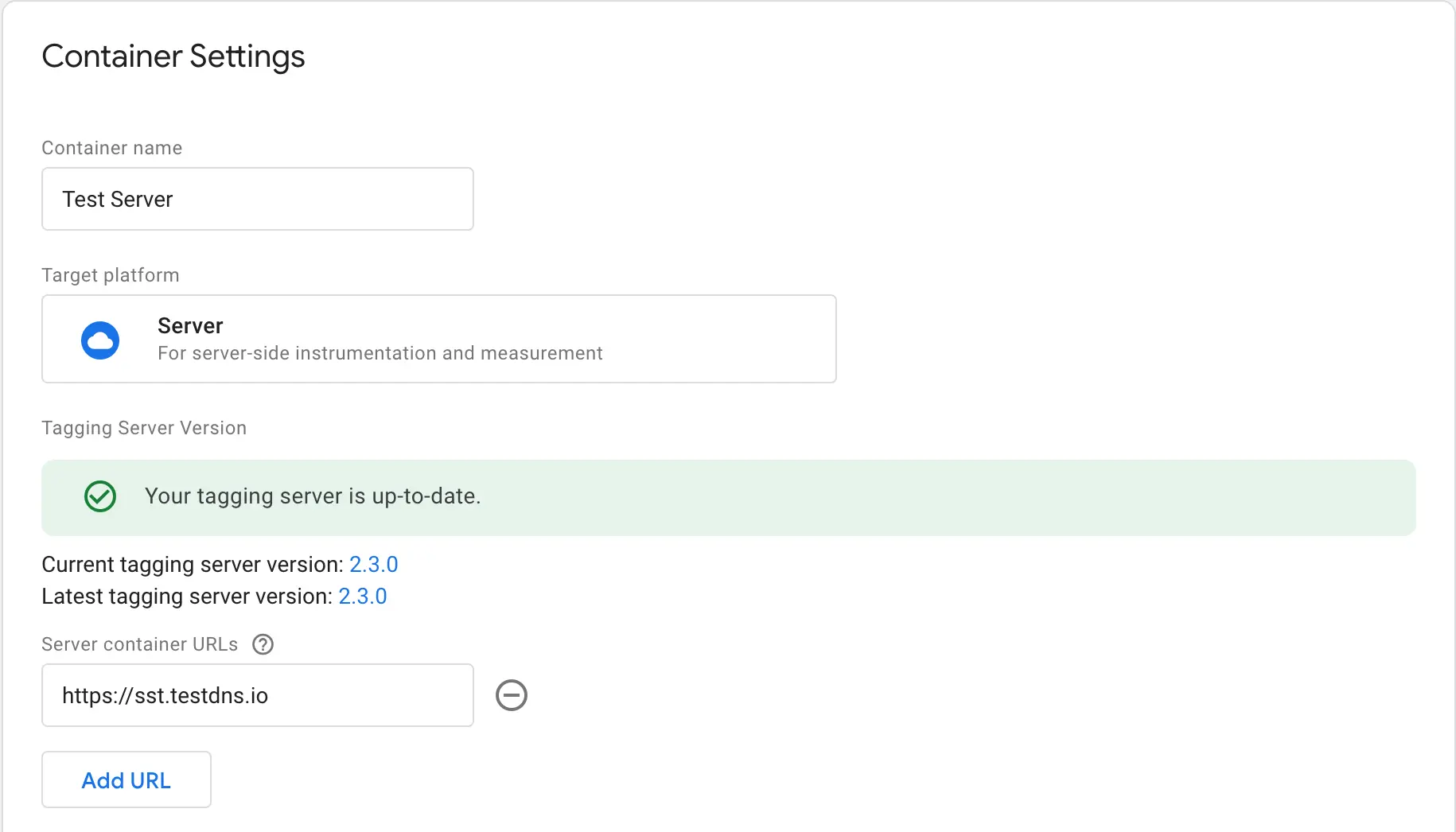The width and height of the screenshot is (1456, 832).
Task: Open the Server container URLs help icon
Action: coord(263,644)
